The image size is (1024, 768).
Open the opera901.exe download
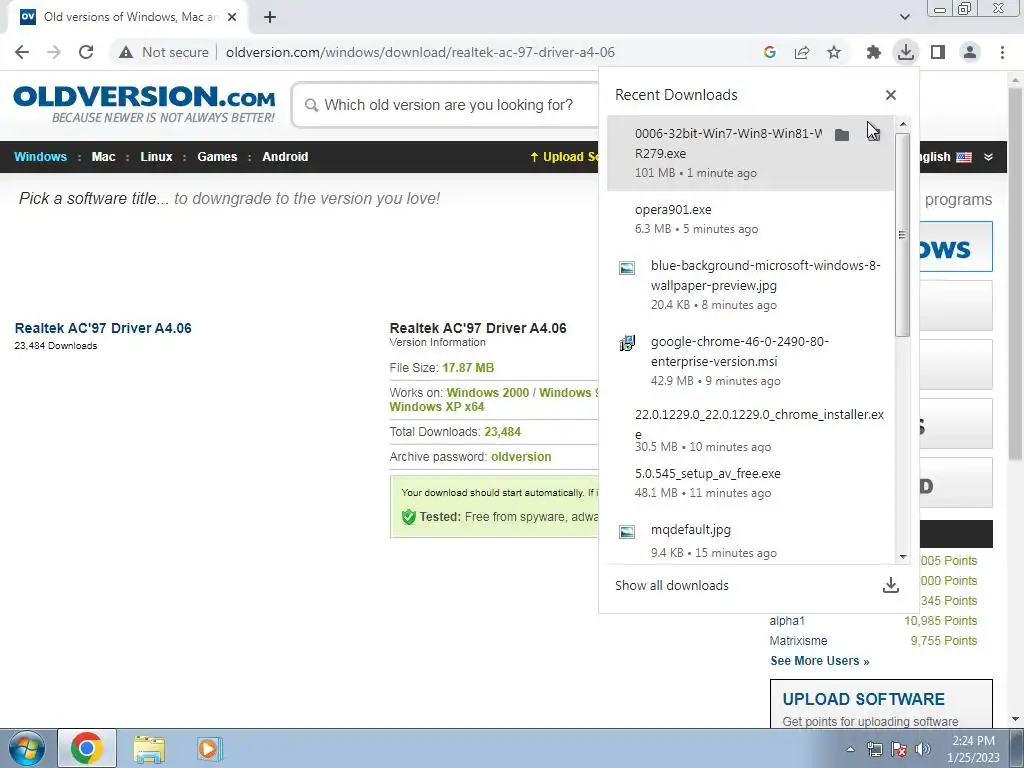[750, 219]
